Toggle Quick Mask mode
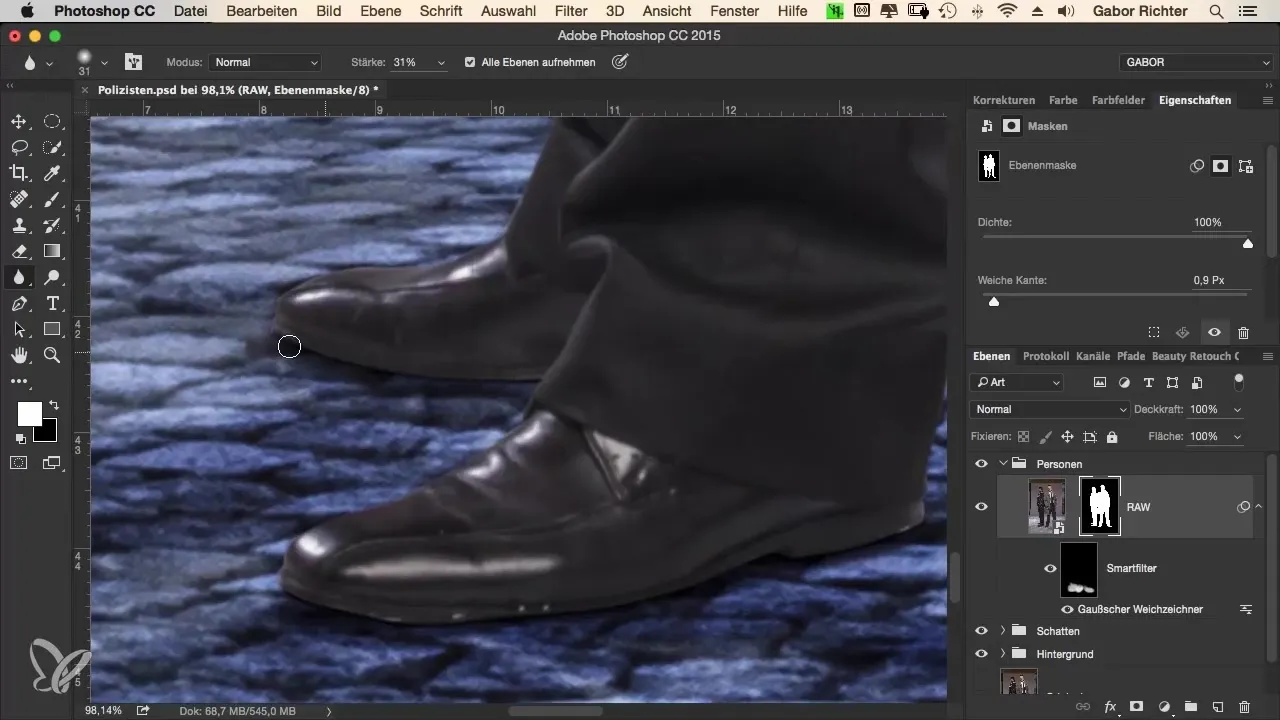 [x=19, y=462]
